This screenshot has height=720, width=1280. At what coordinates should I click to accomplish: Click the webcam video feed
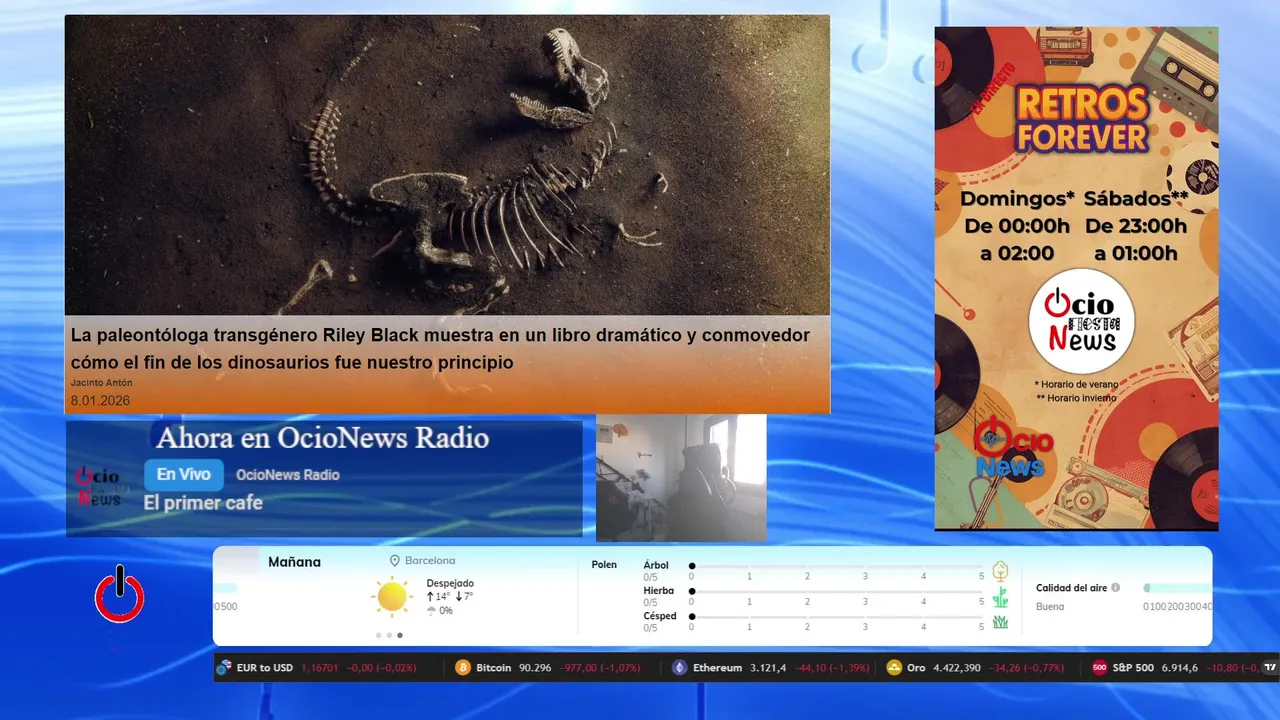681,478
